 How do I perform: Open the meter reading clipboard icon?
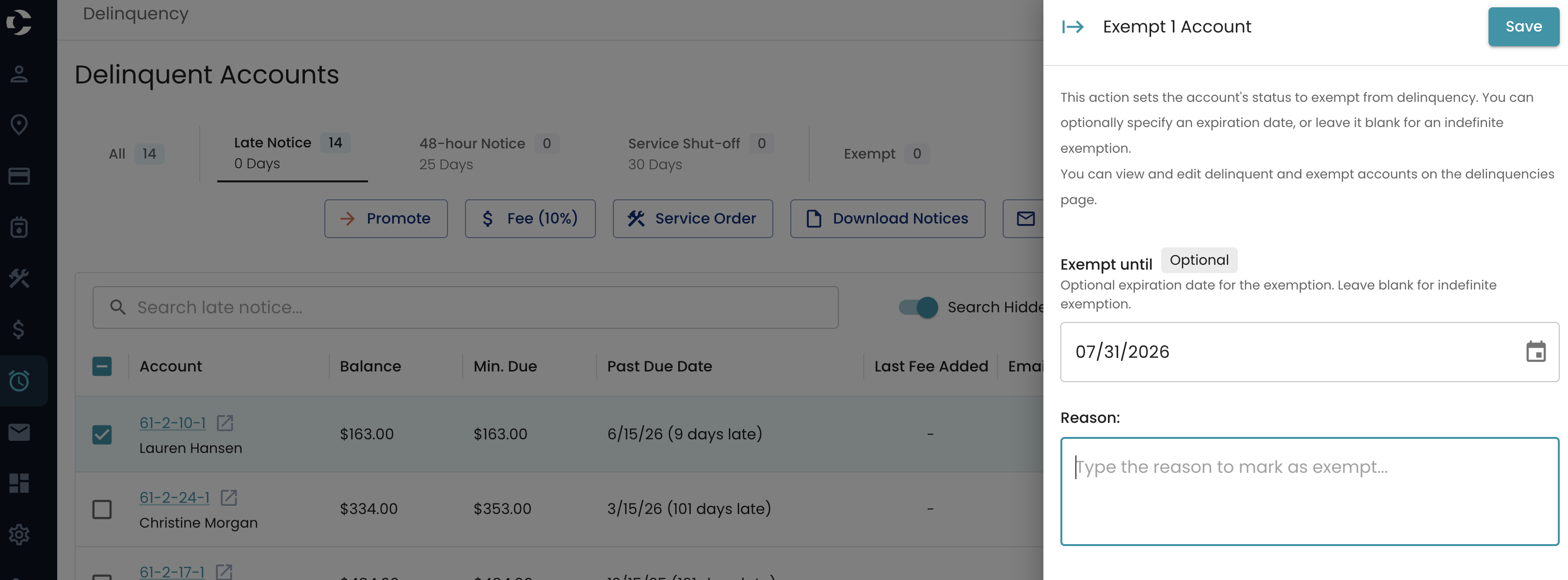[x=19, y=227]
